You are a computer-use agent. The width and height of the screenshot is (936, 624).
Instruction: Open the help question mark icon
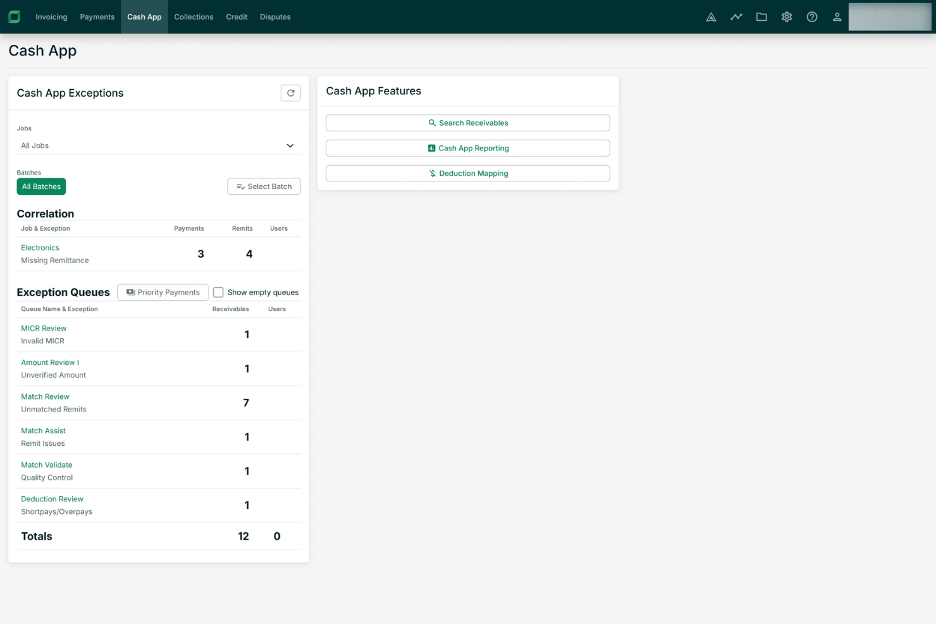(x=812, y=17)
